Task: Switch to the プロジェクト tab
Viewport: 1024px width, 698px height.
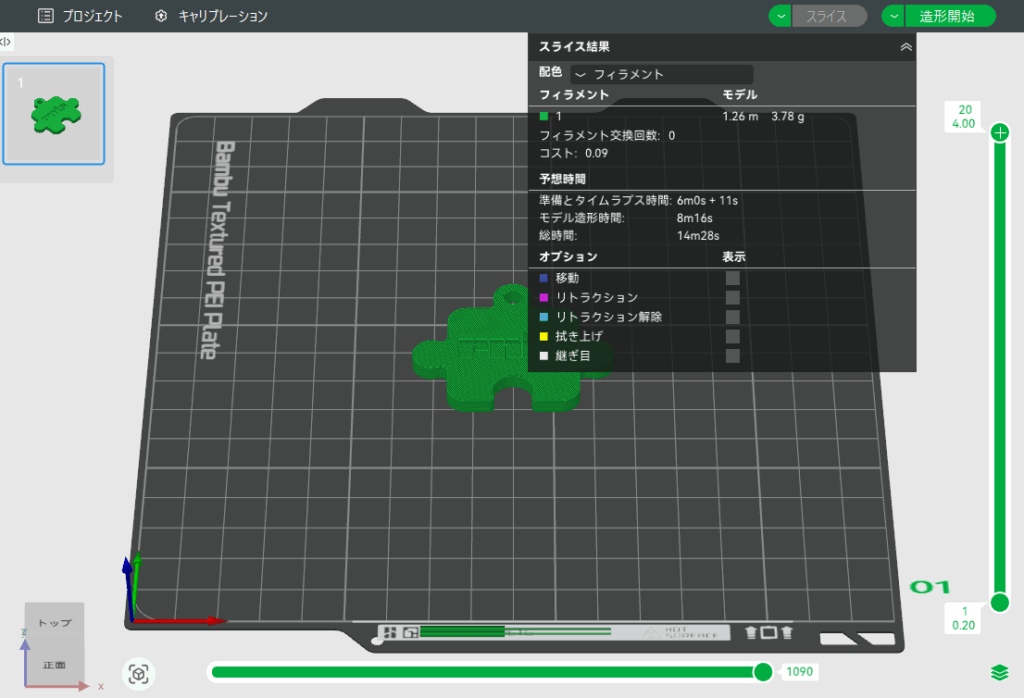Action: point(80,16)
